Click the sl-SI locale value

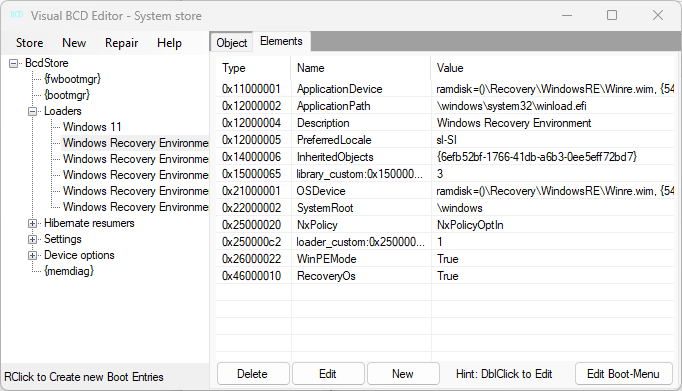click(x=446, y=140)
